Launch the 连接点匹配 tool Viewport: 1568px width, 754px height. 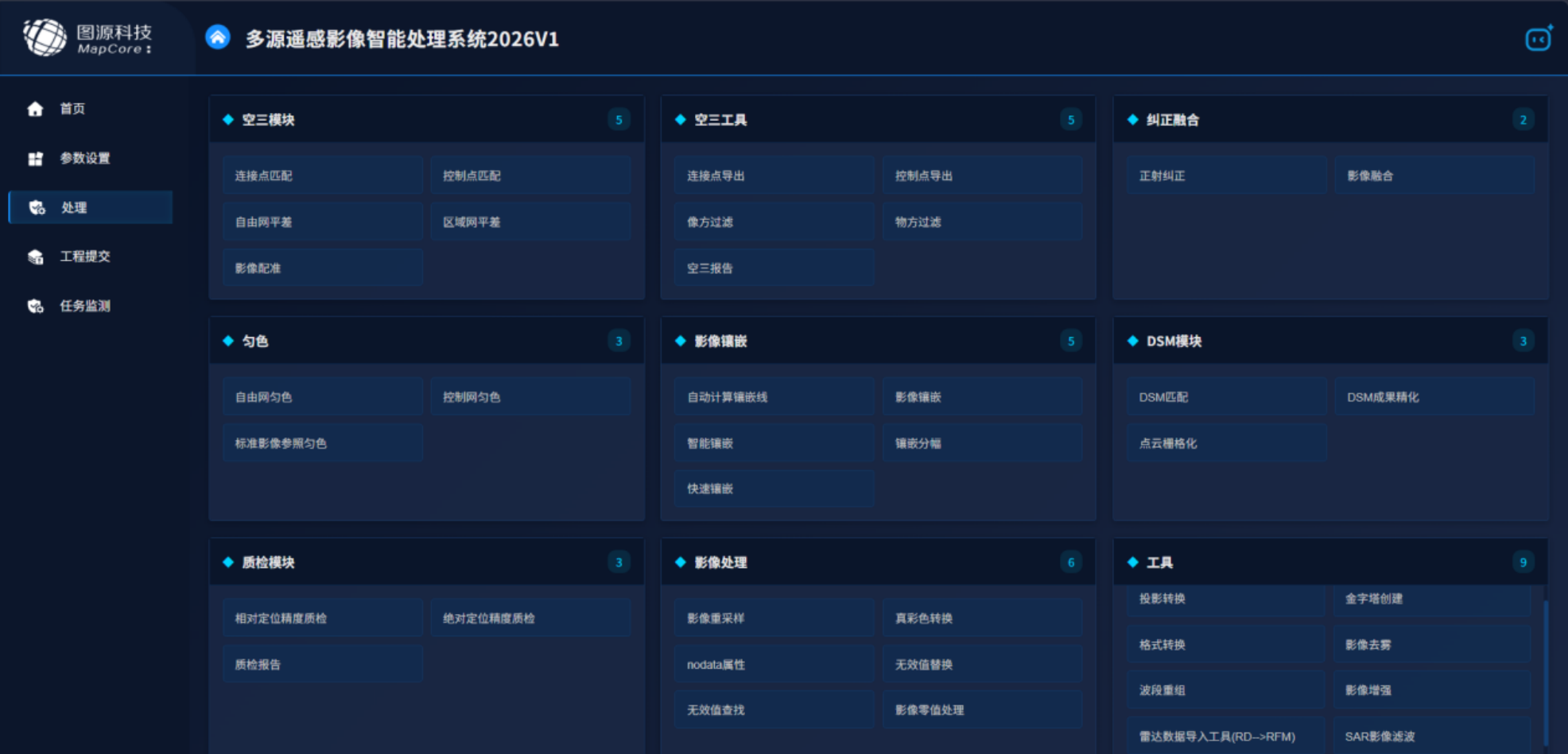323,176
